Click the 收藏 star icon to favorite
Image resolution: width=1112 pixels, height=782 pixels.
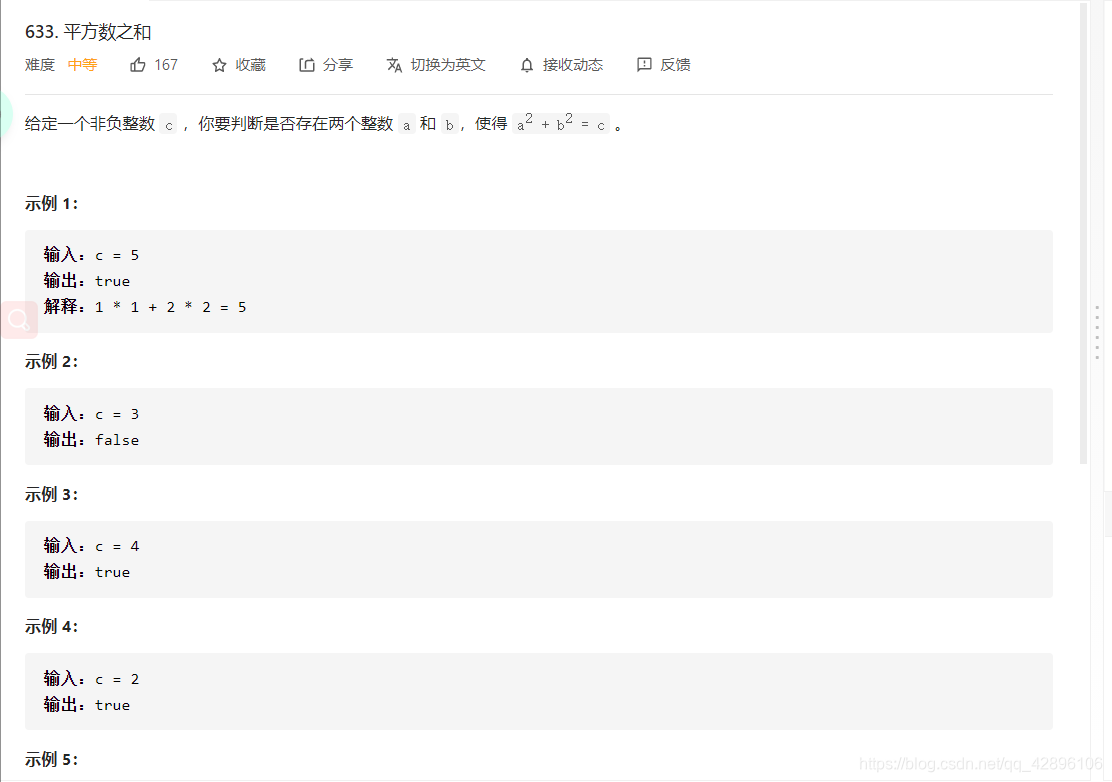(218, 64)
